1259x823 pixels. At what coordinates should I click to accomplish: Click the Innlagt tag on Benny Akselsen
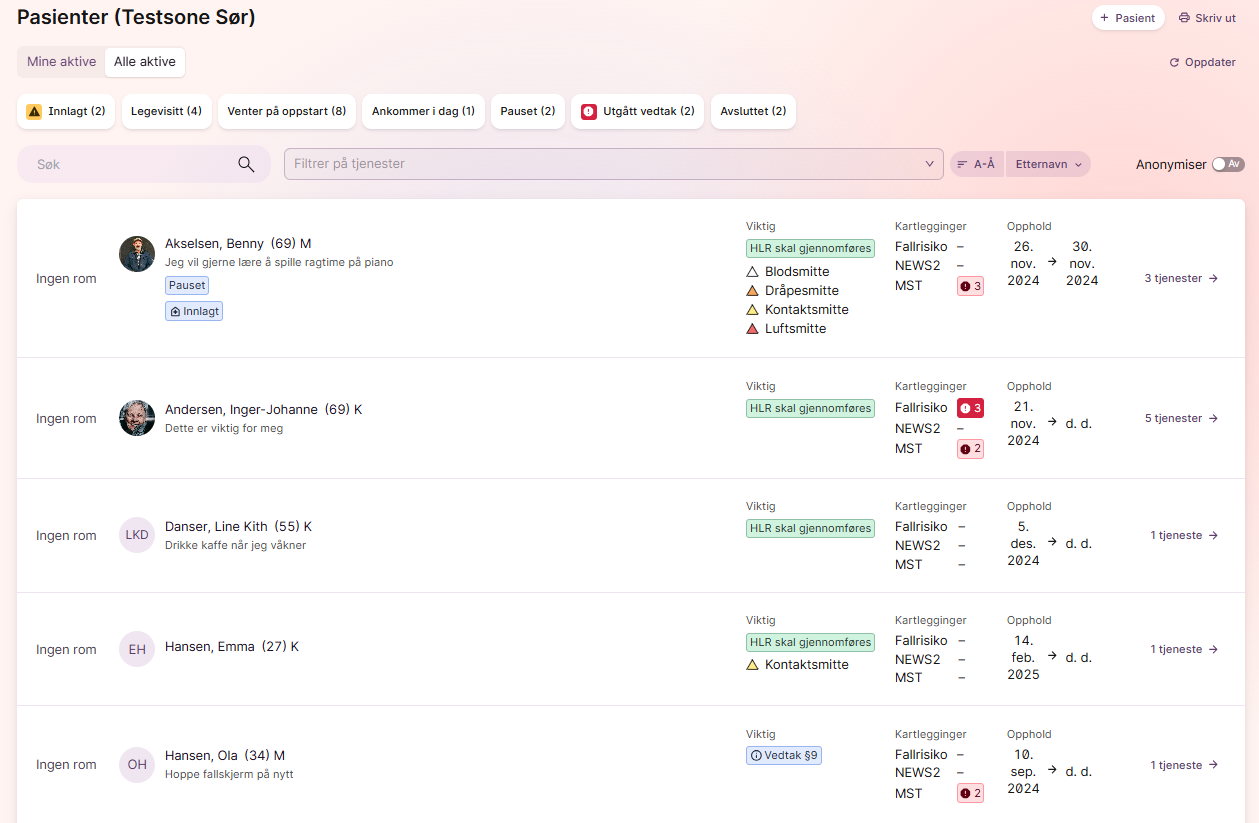[194, 312]
